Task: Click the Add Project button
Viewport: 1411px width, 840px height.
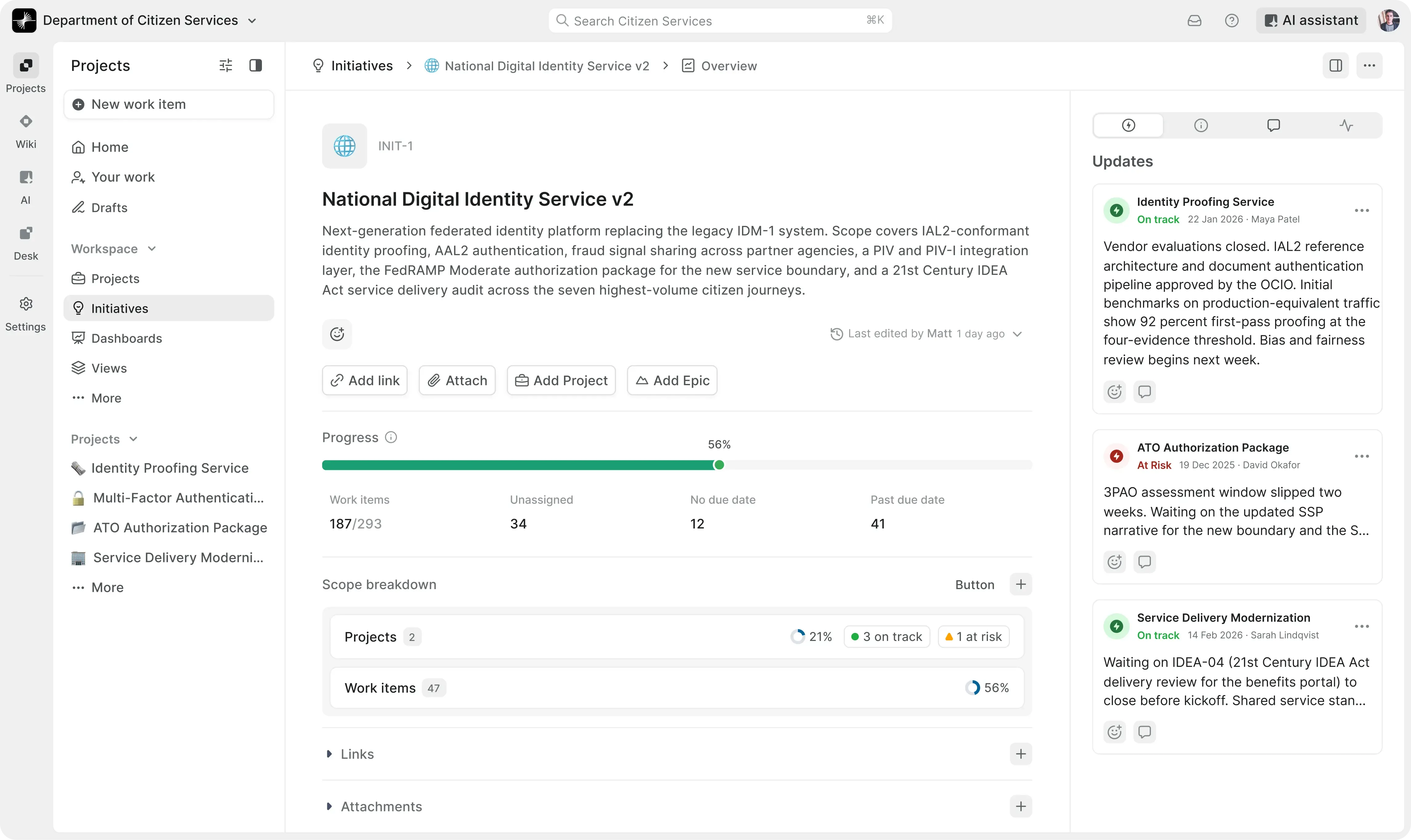Action: (x=561, y=380)
